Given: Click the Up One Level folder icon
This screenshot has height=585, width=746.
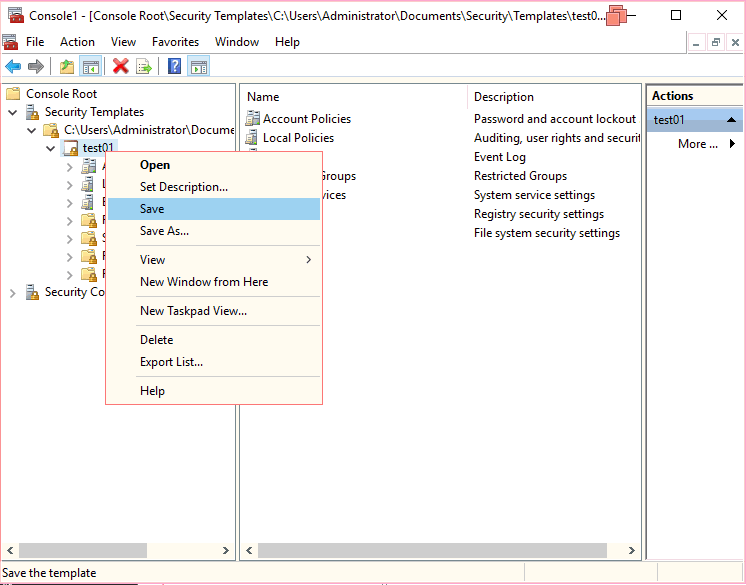Looking at the screenshot, I should tap(66, 66).
